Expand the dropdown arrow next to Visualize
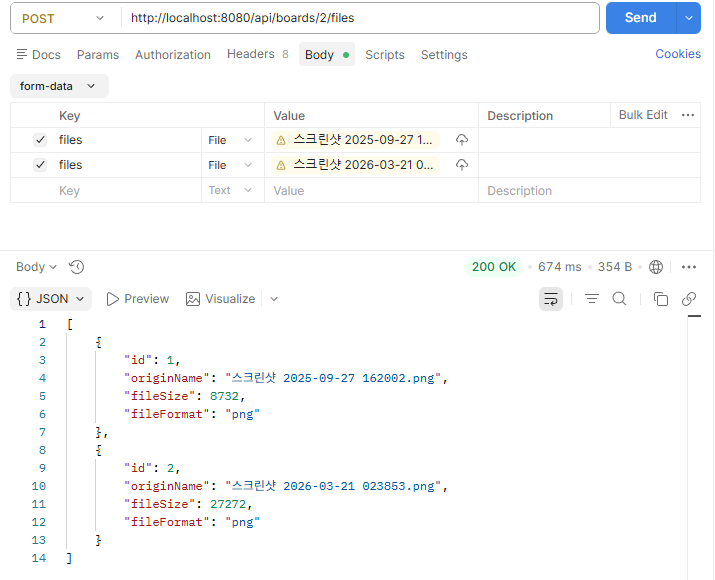715x580 pixels. click(274, 299)
